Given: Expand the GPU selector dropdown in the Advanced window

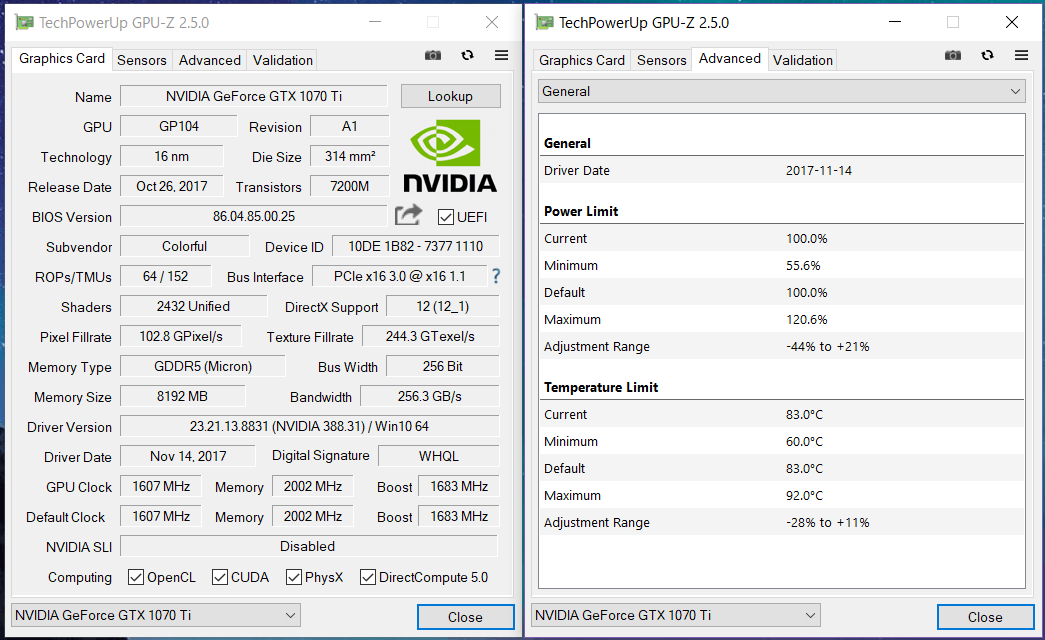Looking at the screenshot, I should tap(676, 615).
